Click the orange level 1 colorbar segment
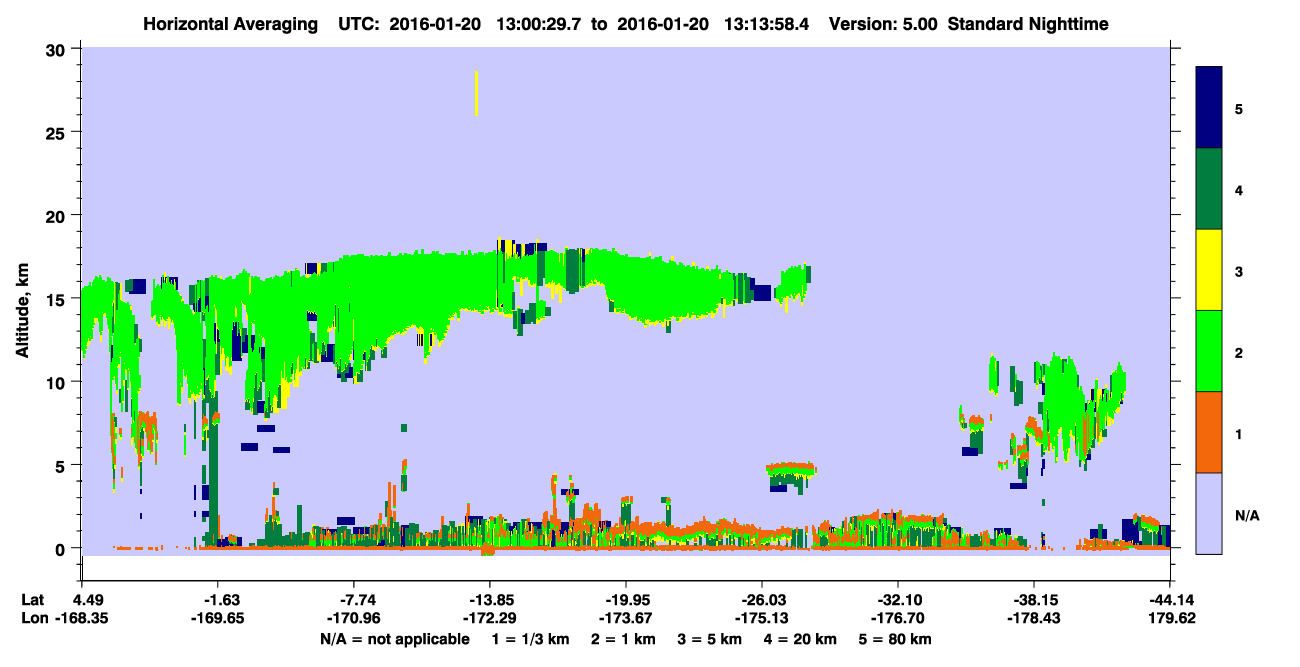 click(1209, 432)
